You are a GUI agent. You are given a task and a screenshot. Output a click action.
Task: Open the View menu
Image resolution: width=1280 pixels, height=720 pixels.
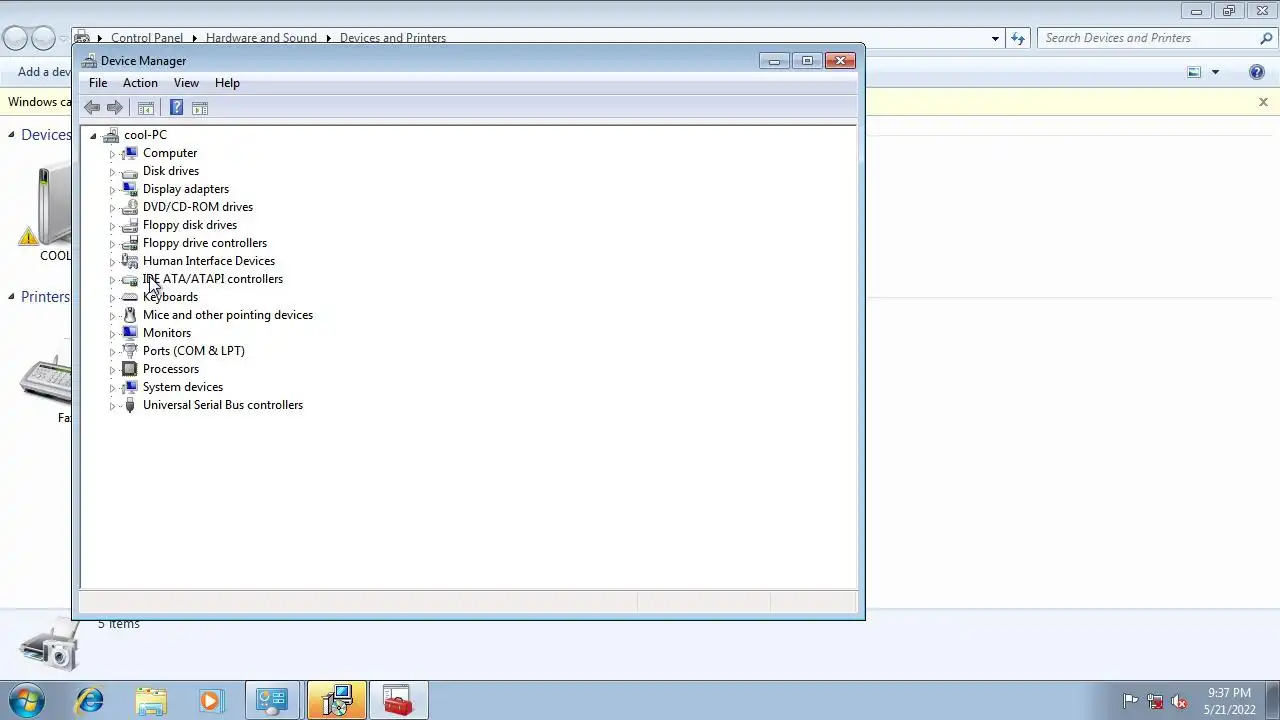pos(186,83)
